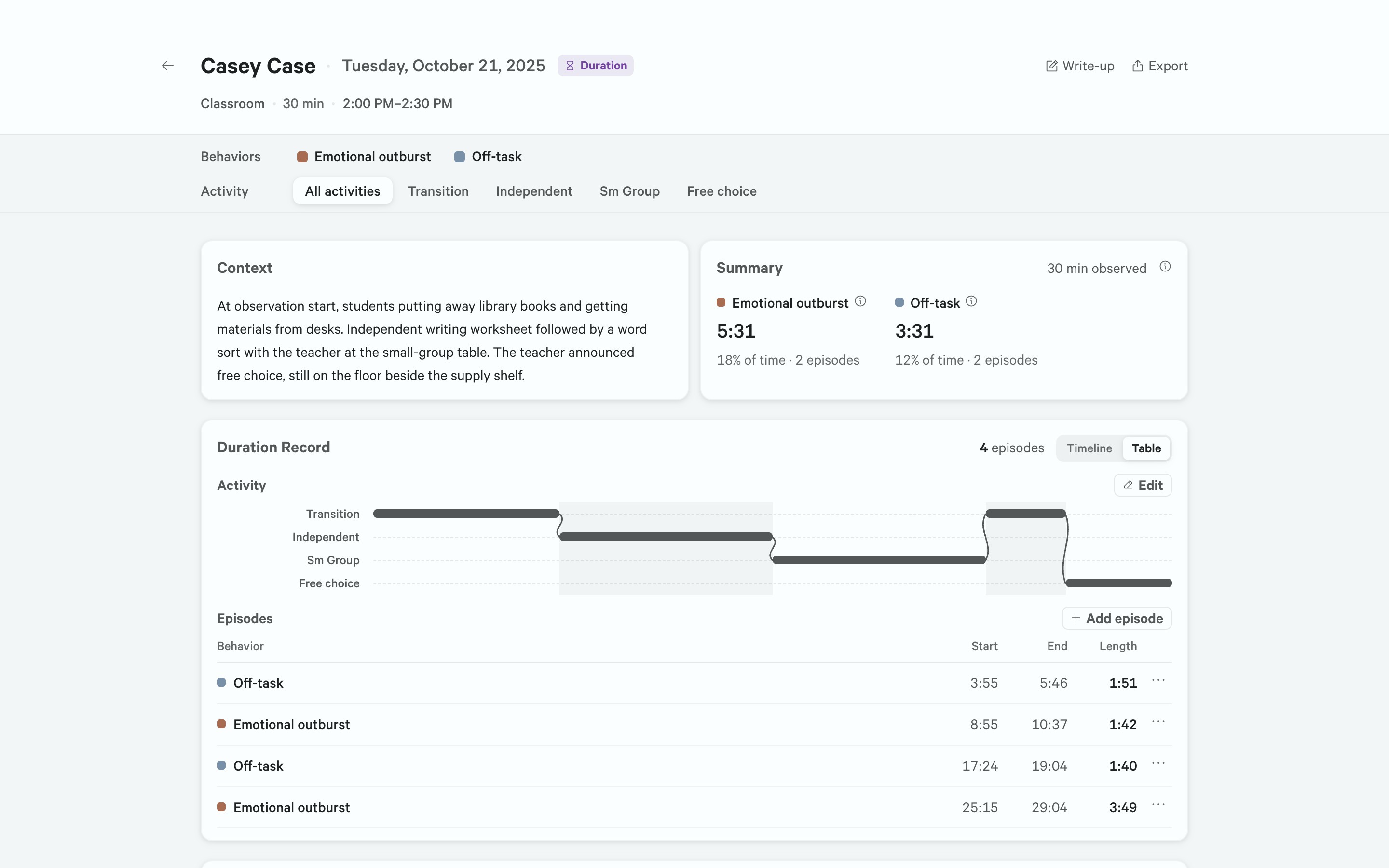1389x868 pixels.
Task: Open options menu for Off-task 17:24 episode
Action: 1158,763
